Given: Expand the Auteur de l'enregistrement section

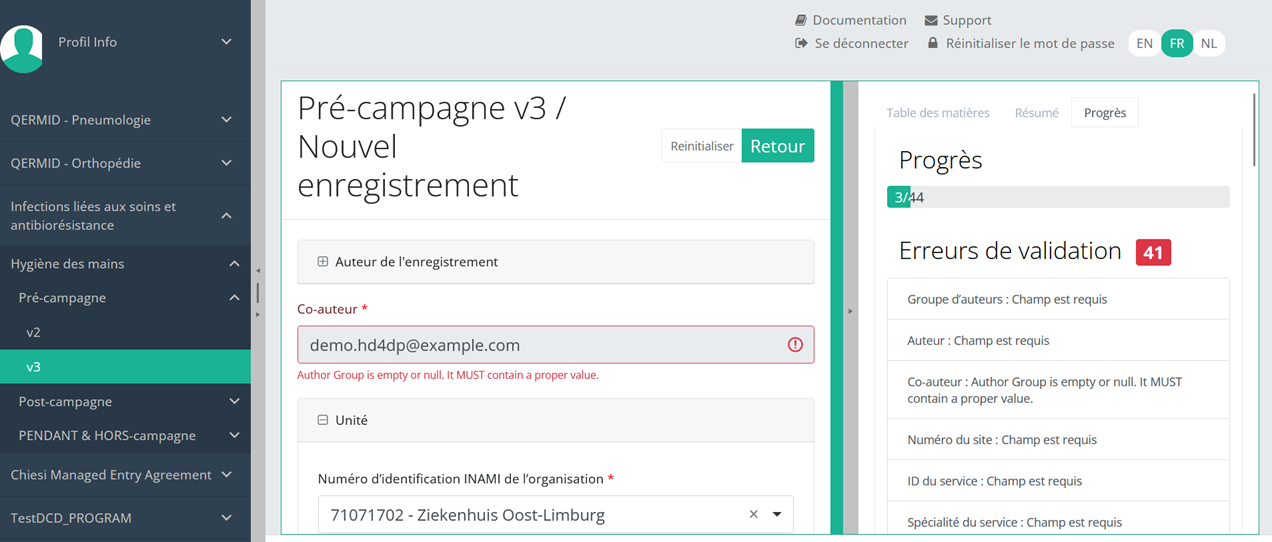Looking at the screenshot, I should click(x=323, y=262).
